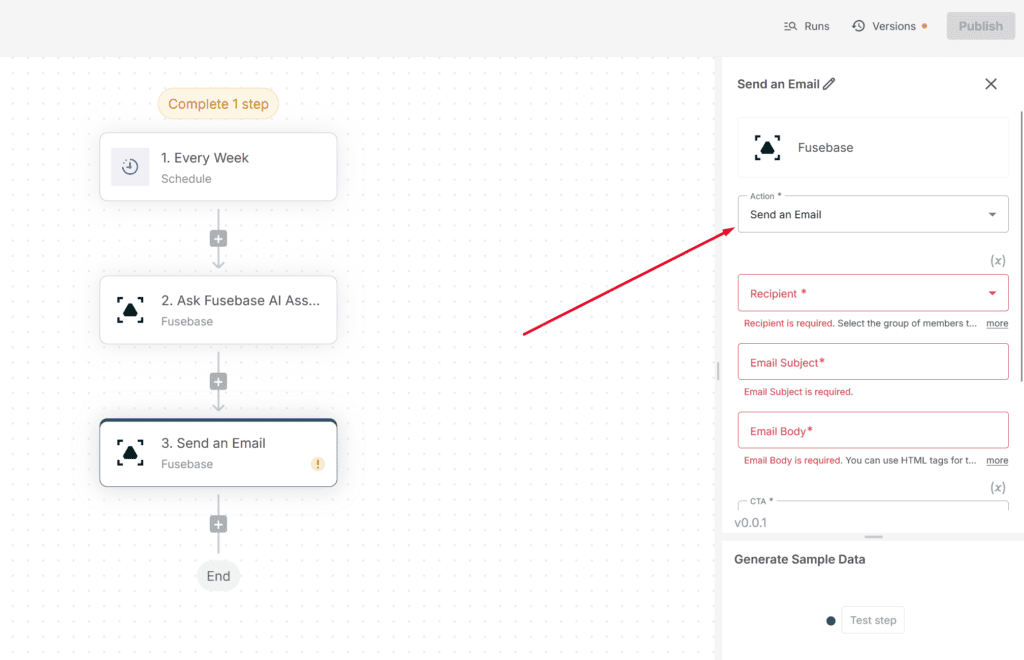The image size is (1024, 660).
Task: Click the Fusebase logo in side panel
Action: tap(767, 148)
